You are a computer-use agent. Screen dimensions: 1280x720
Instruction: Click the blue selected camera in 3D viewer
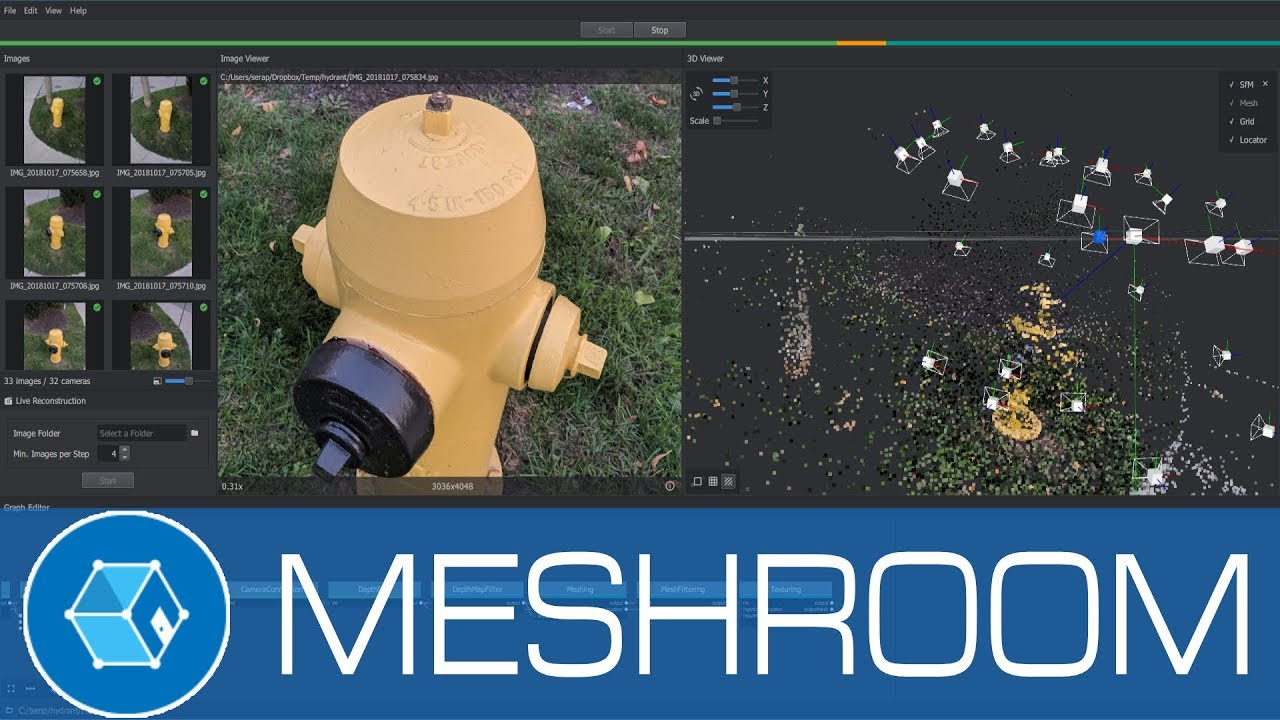point(1098,238)
